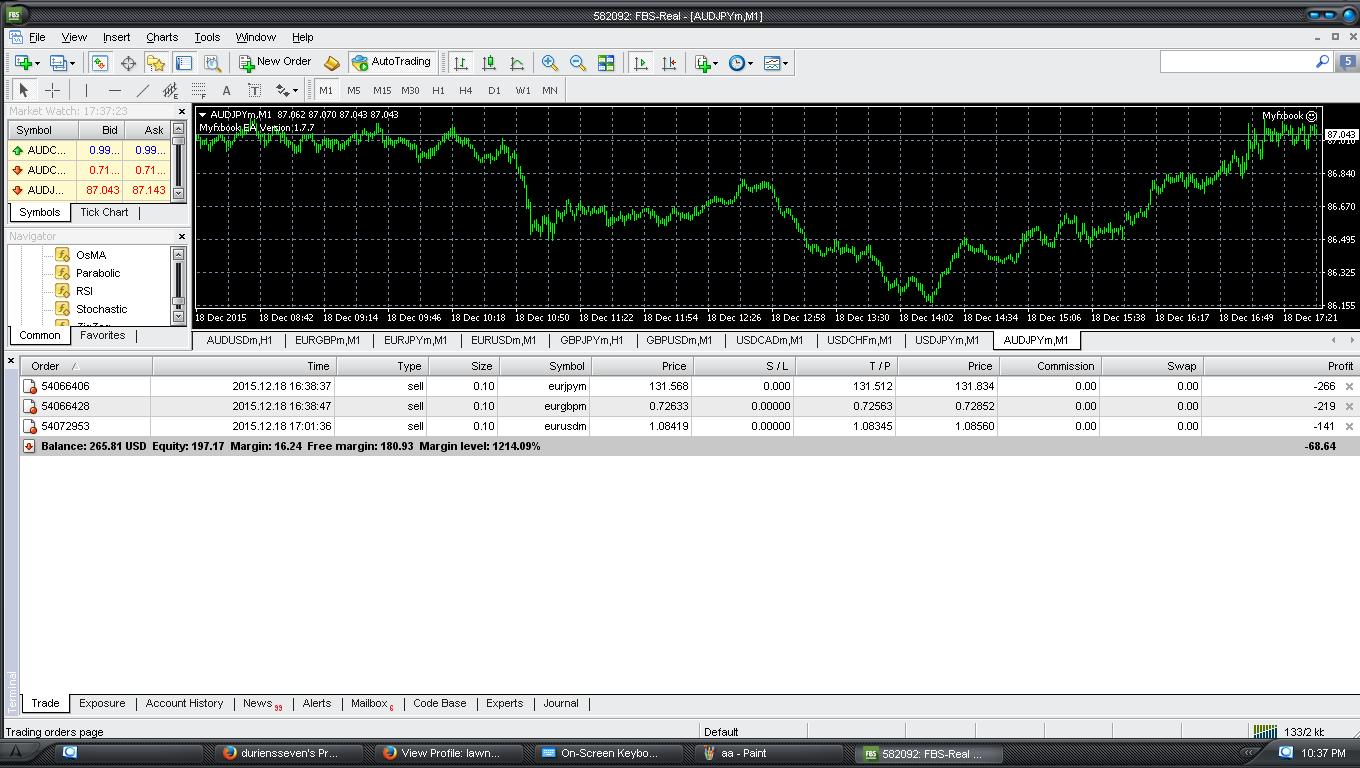Zoom in on the chart
1360x768 pixels.
pos(550,63)
